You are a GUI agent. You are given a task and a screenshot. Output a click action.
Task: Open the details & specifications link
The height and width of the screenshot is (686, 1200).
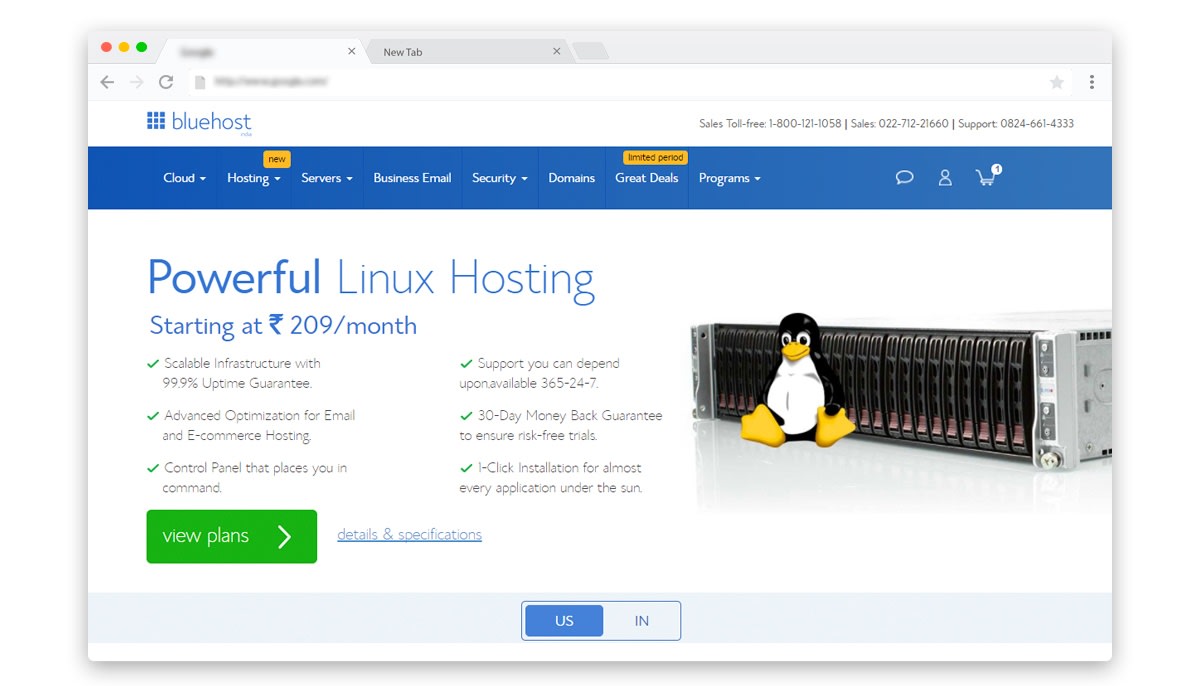[x=409, y=534]
